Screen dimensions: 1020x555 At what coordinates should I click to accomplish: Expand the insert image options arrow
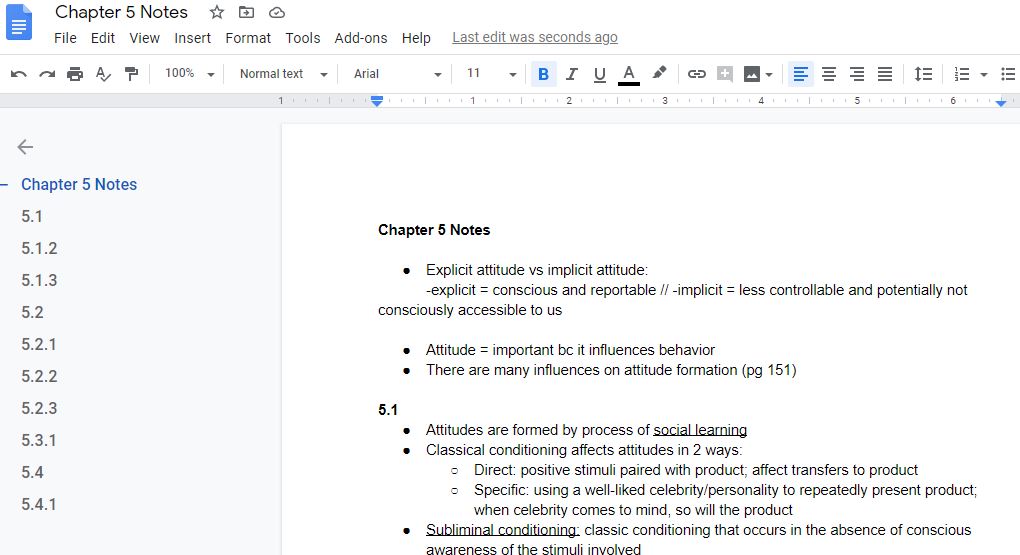[x=769, y=75]
